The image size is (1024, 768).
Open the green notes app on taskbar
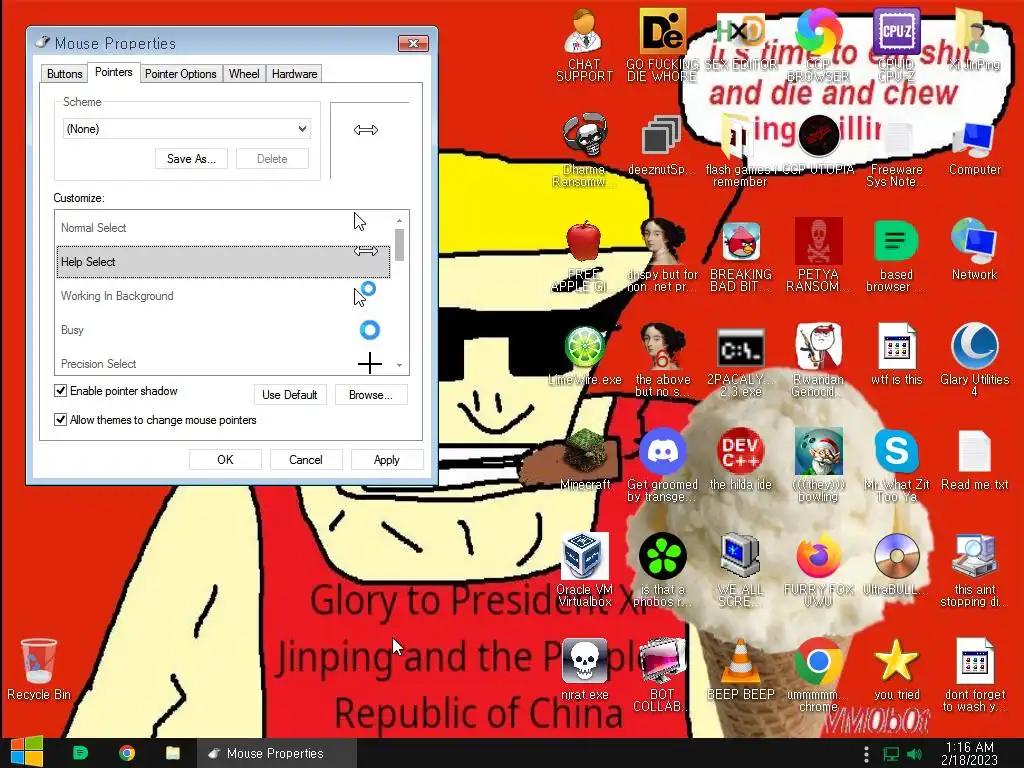(80, 753)
